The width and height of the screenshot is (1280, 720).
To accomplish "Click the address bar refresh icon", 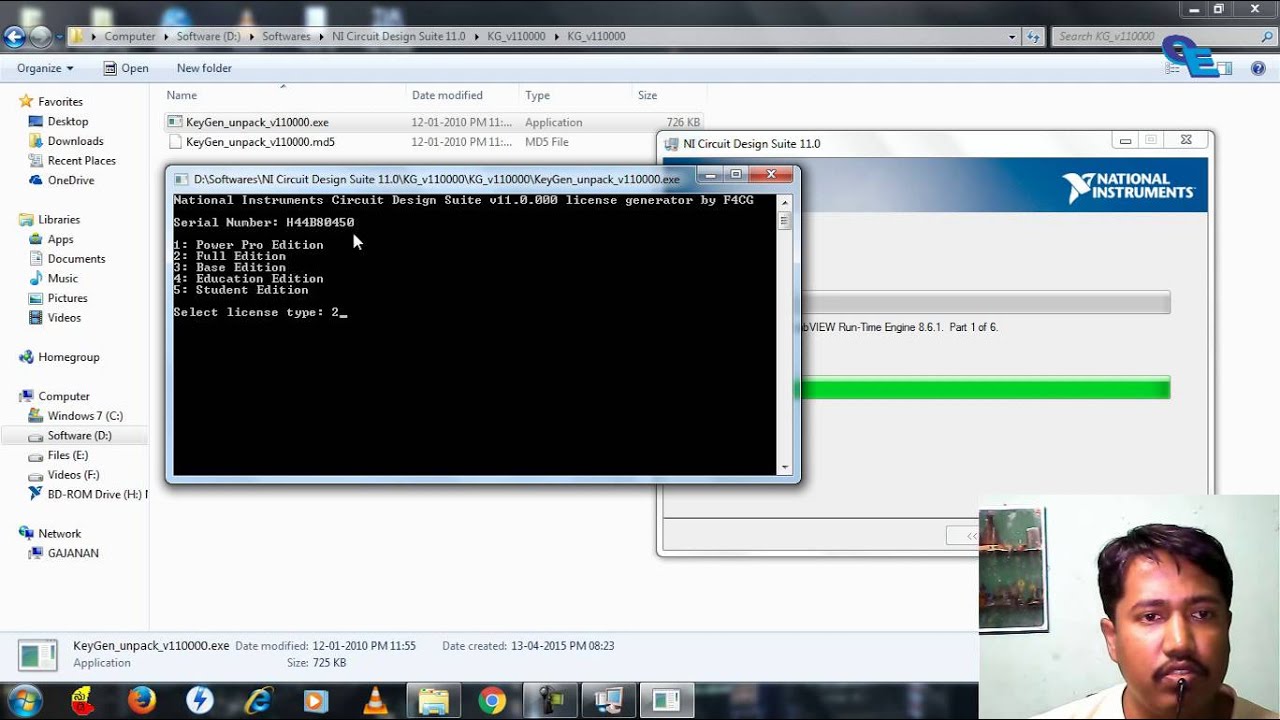I will coord(1034,36).
